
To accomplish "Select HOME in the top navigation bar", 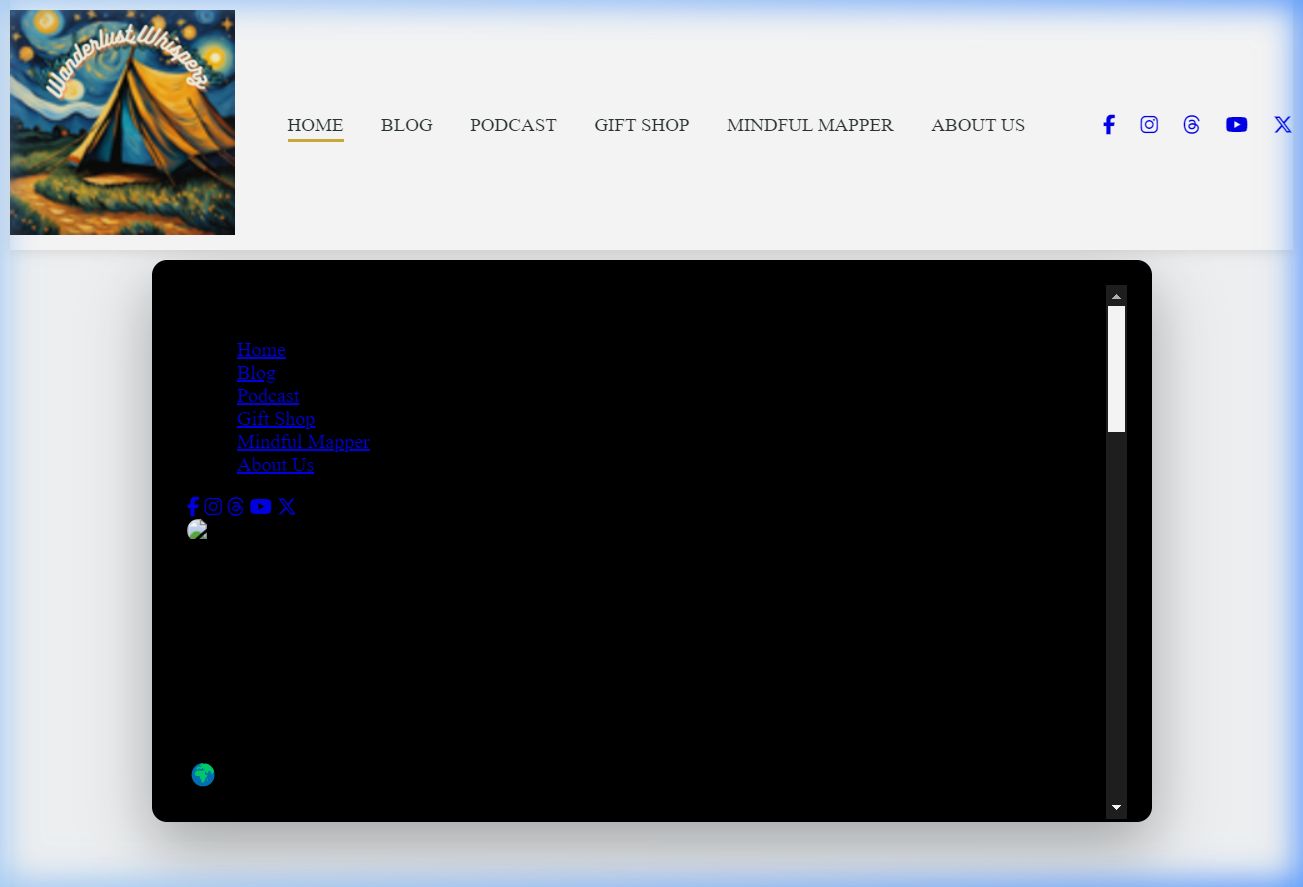I will [x=315, y=125].
